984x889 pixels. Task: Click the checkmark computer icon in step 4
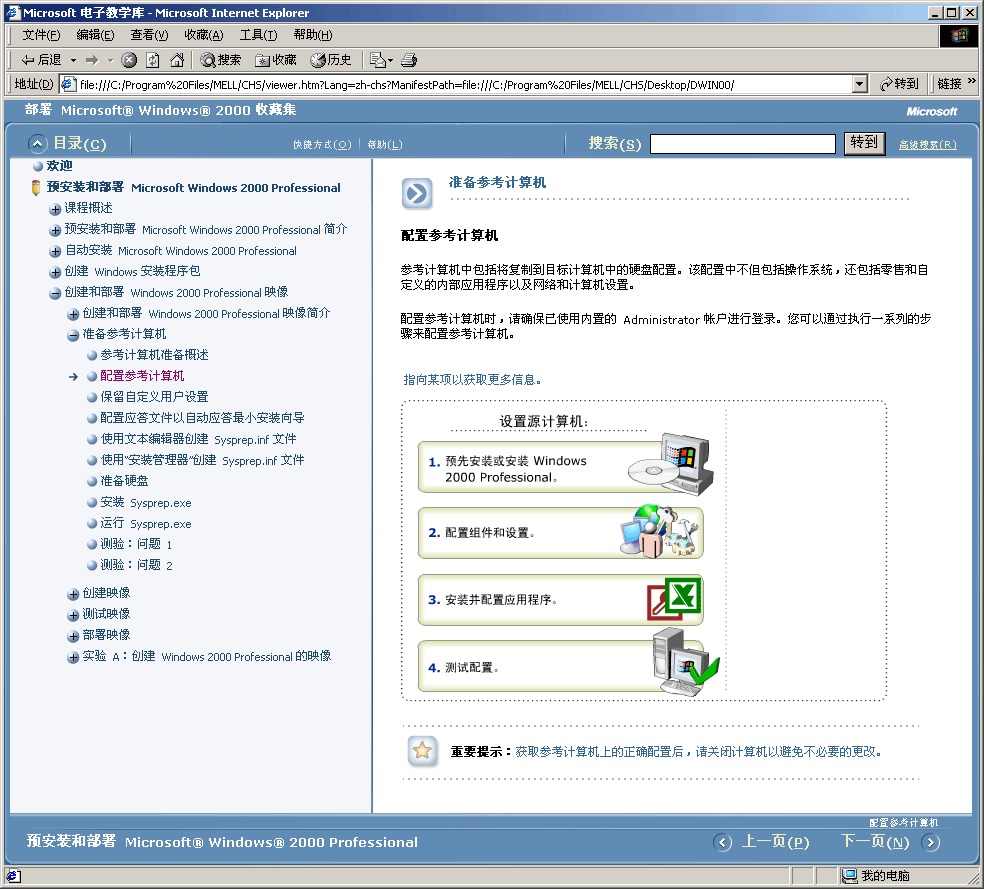coord(685,663)
